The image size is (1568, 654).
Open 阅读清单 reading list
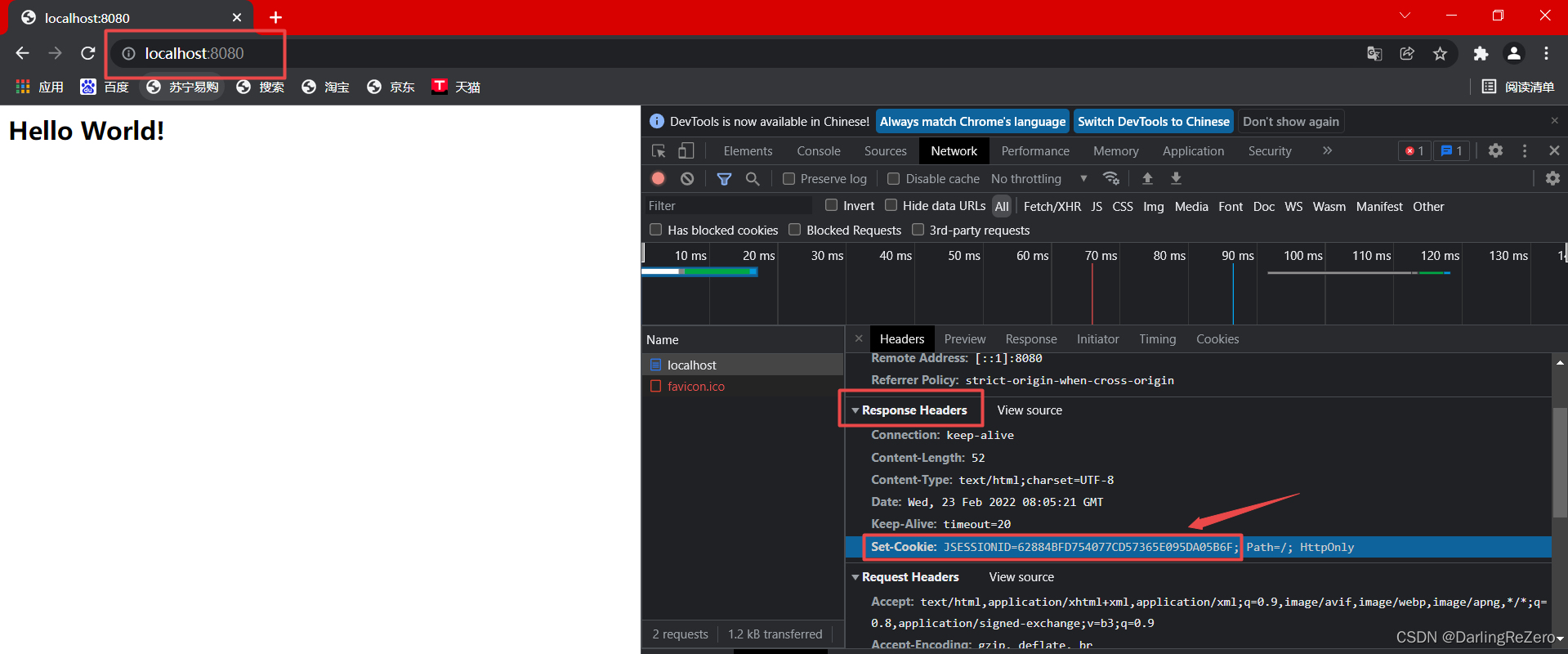[x=1518, y=87]
